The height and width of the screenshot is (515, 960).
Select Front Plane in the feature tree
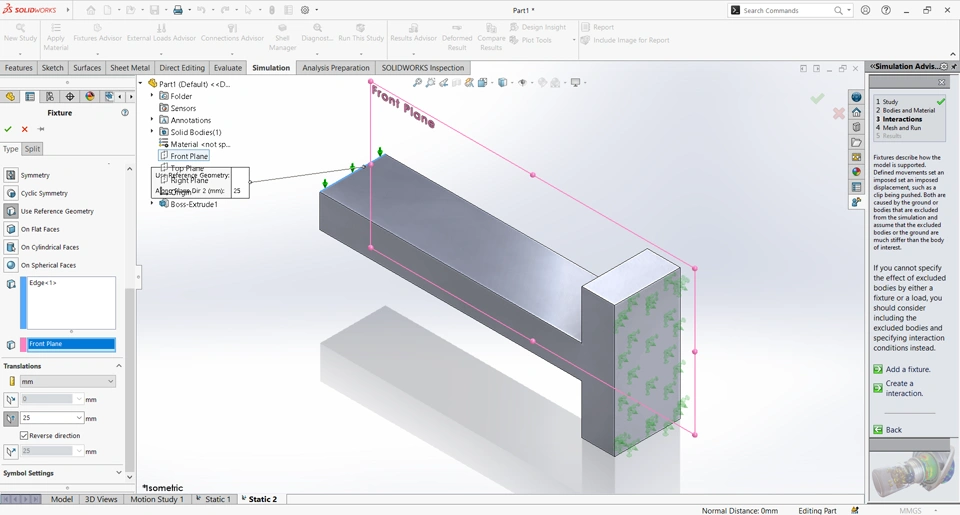(x=189, y=156)
